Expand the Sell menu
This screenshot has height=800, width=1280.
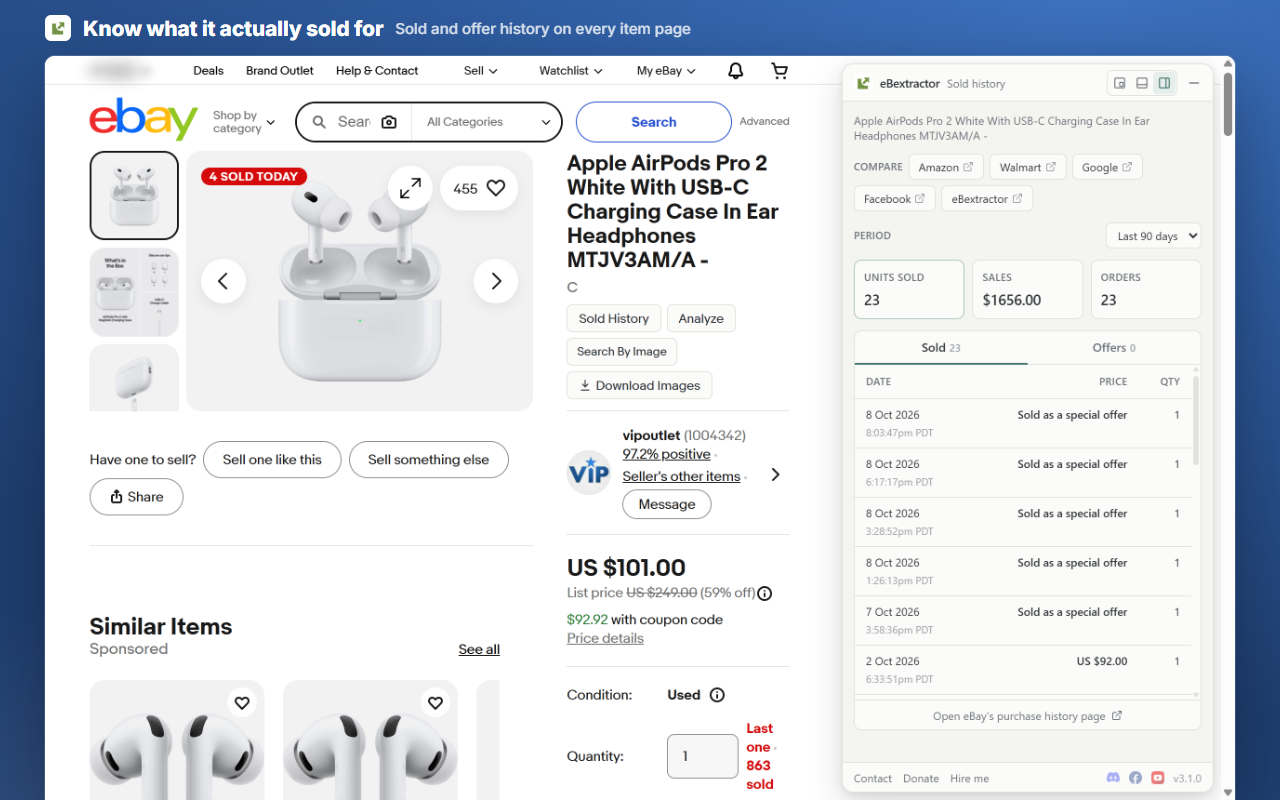pos(480,71)
